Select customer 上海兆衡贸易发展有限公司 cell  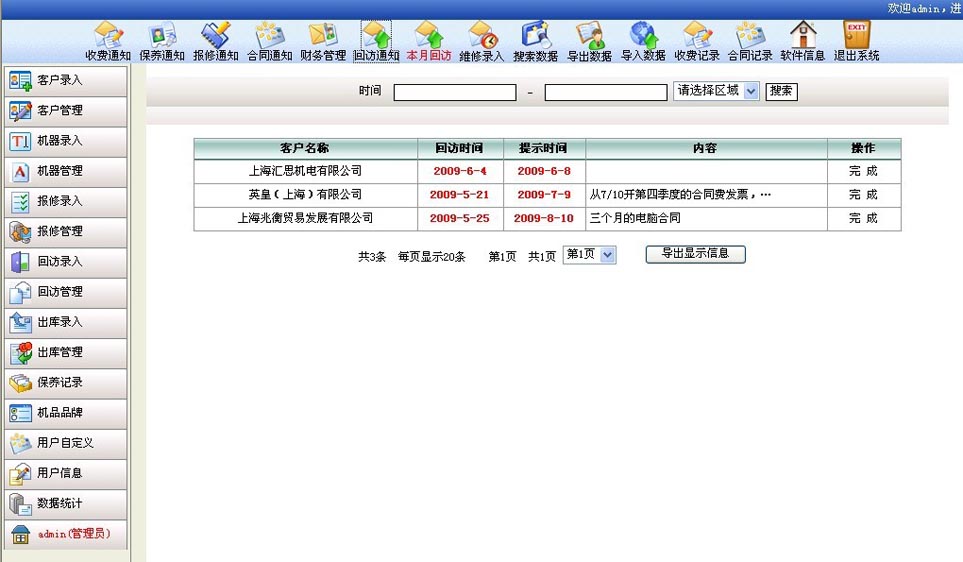click(305, 218)
